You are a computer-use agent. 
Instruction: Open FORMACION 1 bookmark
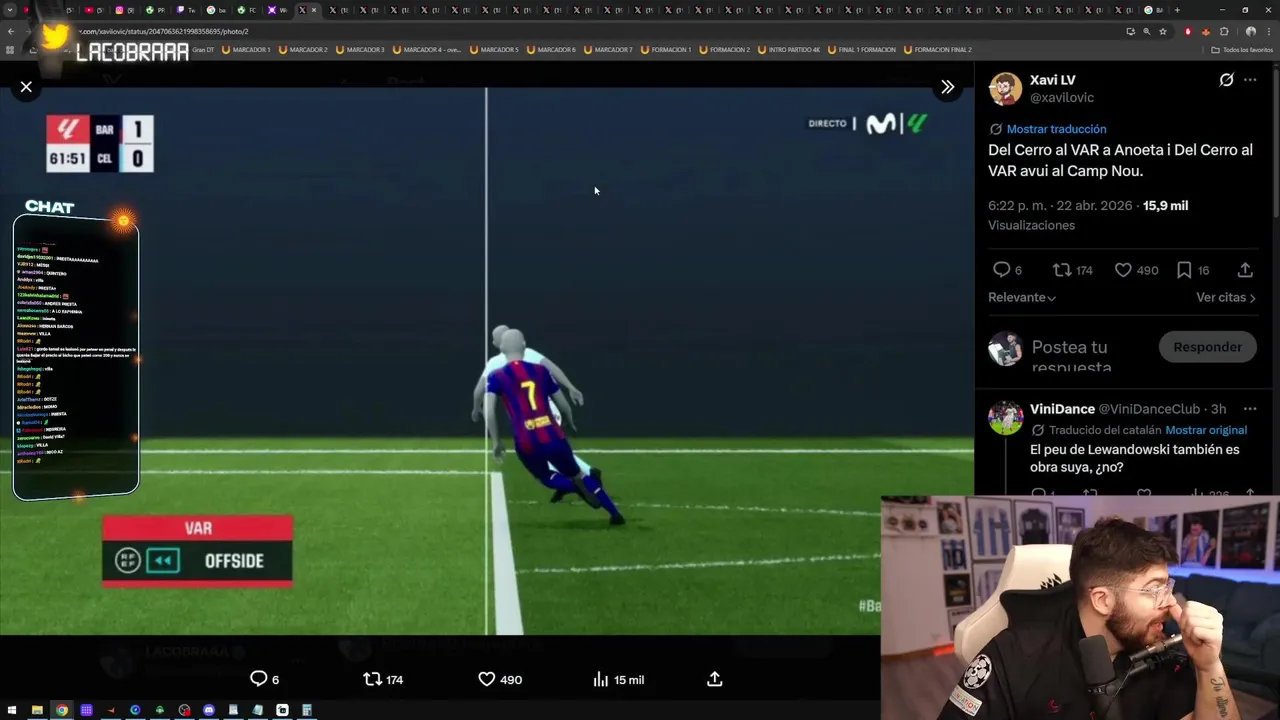[666, 49]
